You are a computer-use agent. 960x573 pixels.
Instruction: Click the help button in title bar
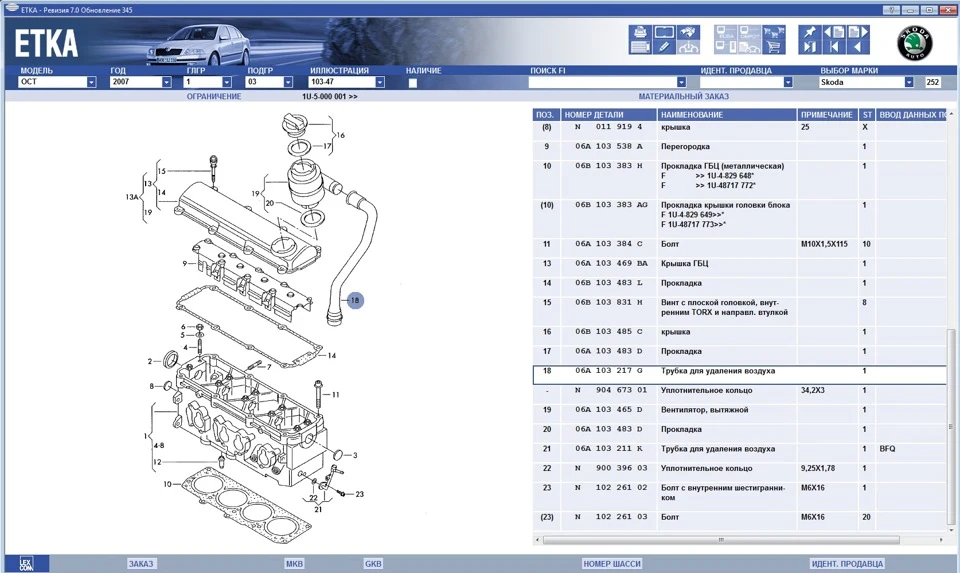point(891,10)
